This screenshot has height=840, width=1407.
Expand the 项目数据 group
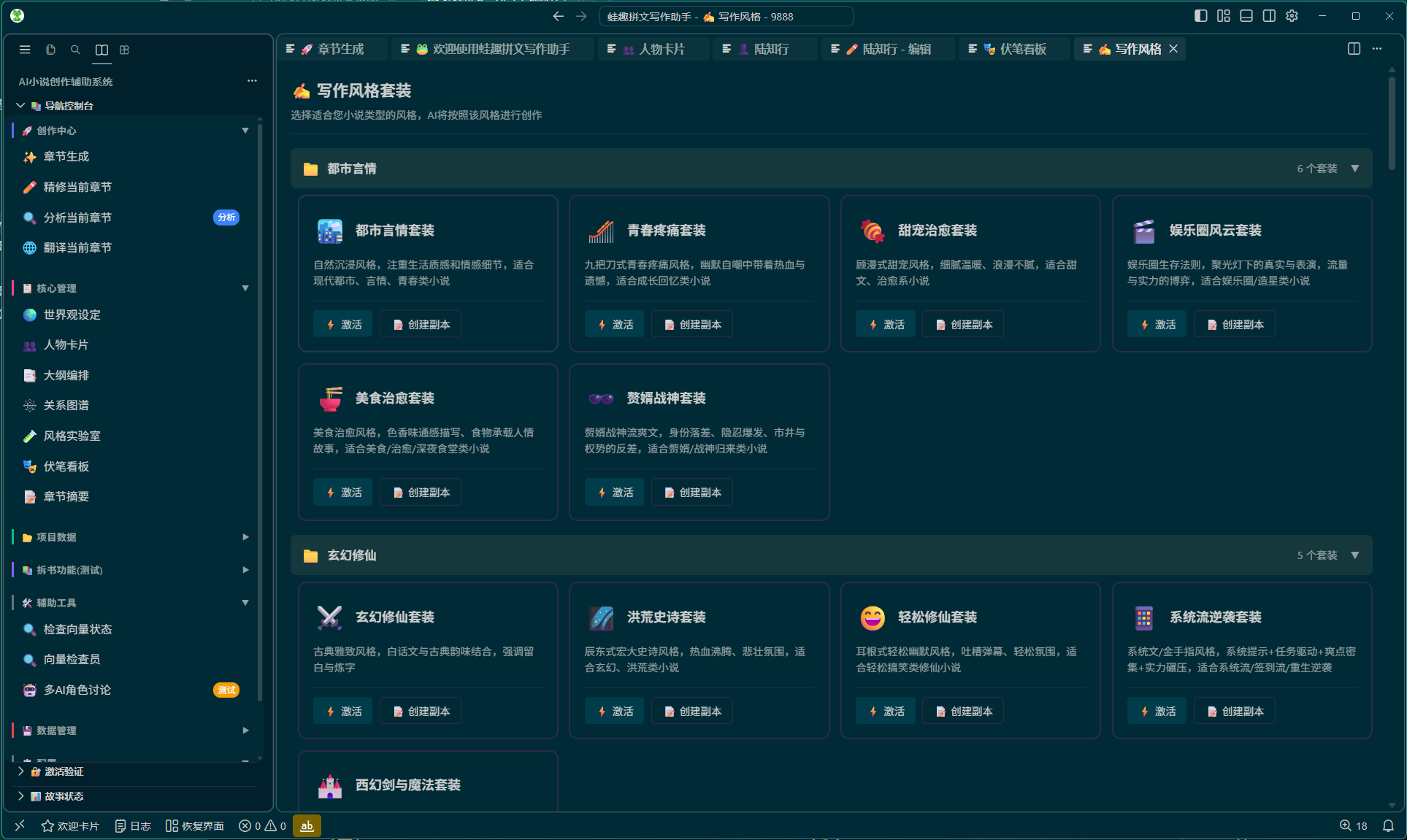pyautogui.click(x=245, y=537)
